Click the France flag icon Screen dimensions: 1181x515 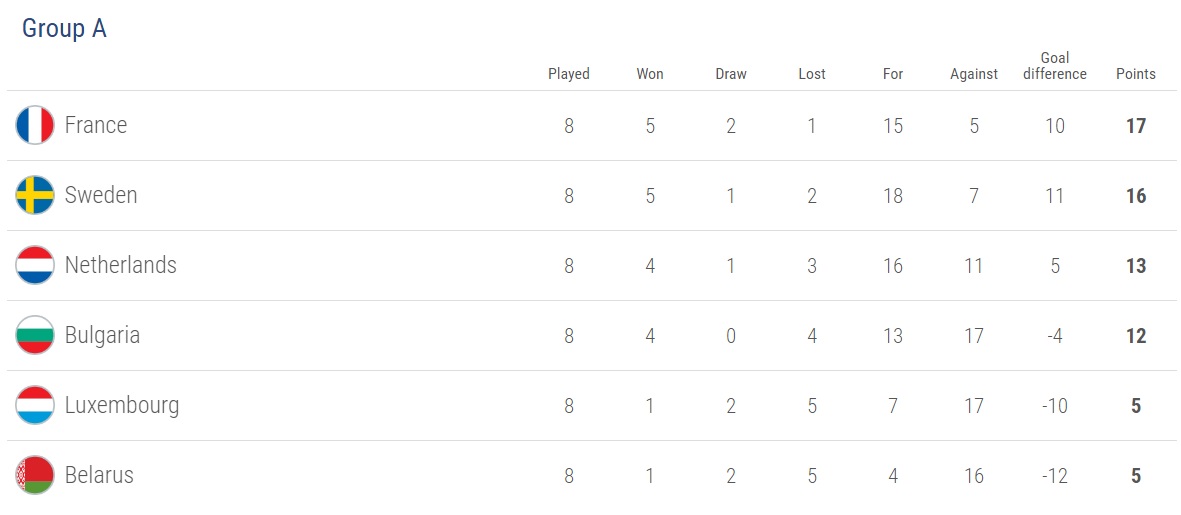(35, 126)
